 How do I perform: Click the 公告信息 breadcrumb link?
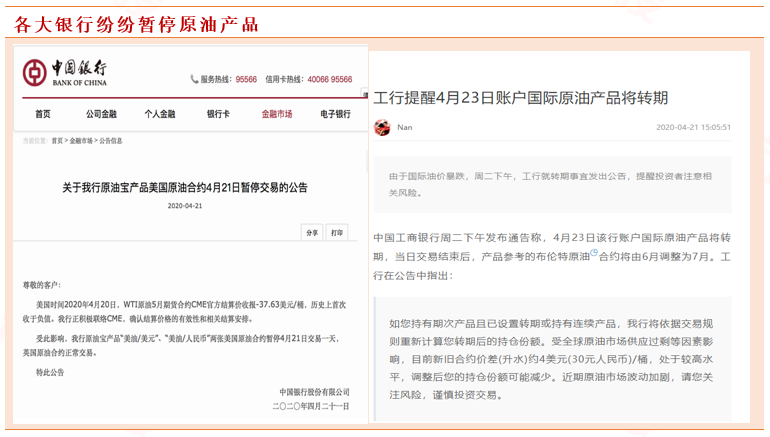110,141
